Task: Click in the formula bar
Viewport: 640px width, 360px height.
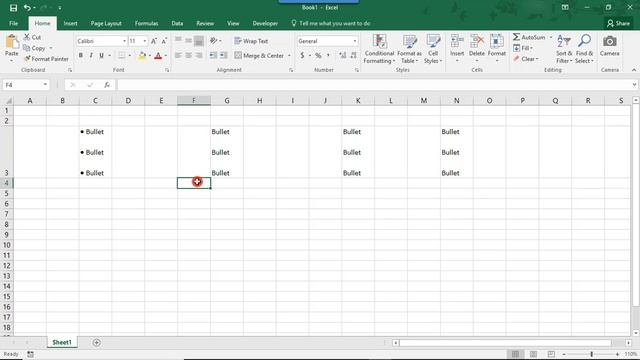Action: [373, 85]
